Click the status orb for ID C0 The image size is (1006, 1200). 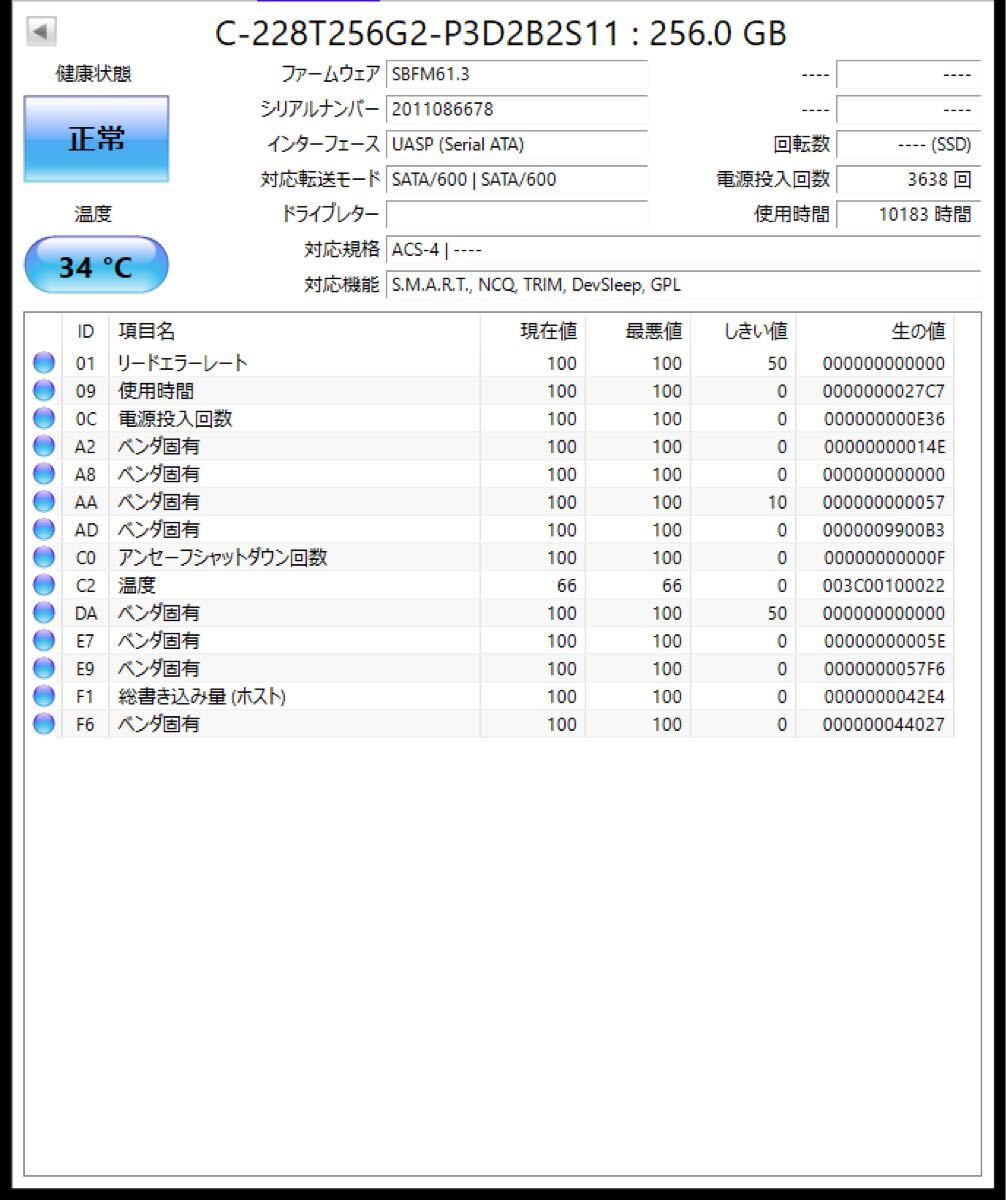44,557
